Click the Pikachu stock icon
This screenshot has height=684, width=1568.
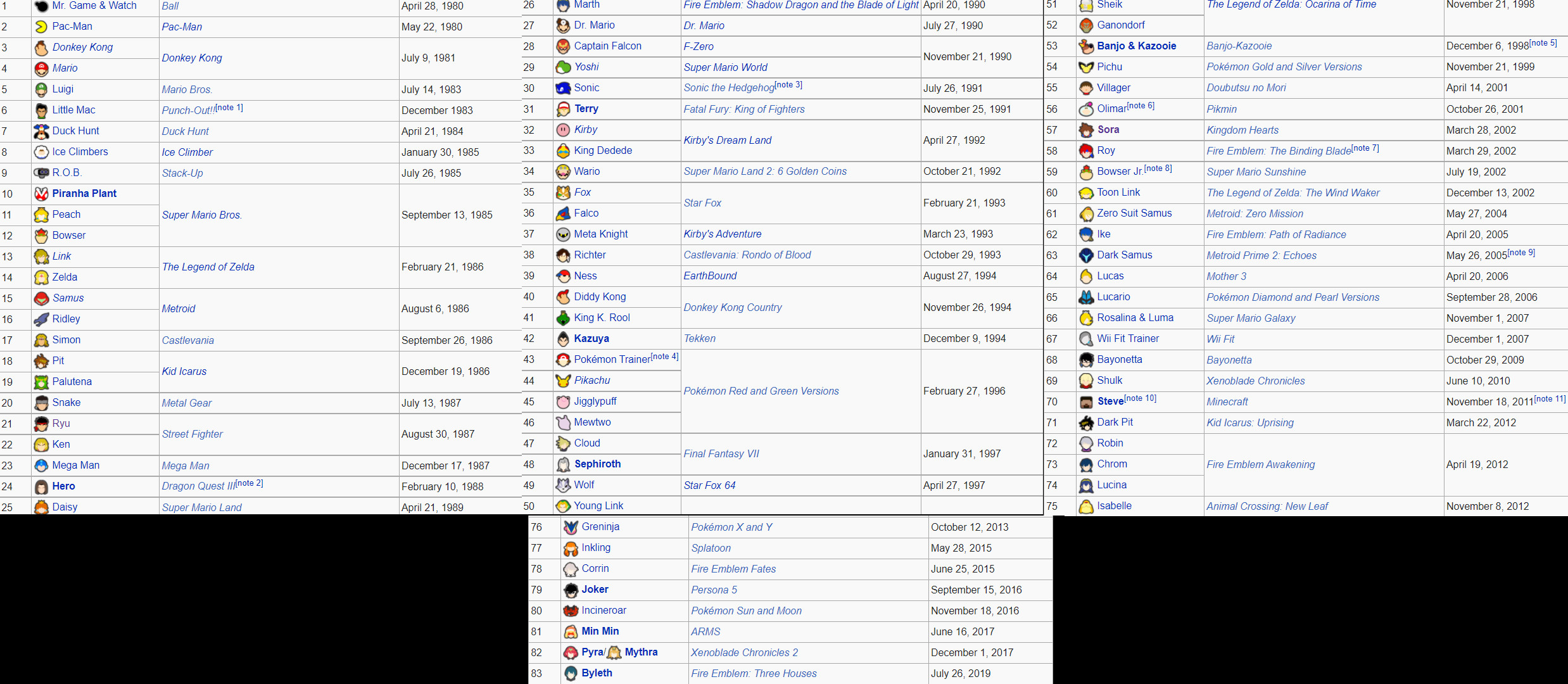[x=563, y=381]
